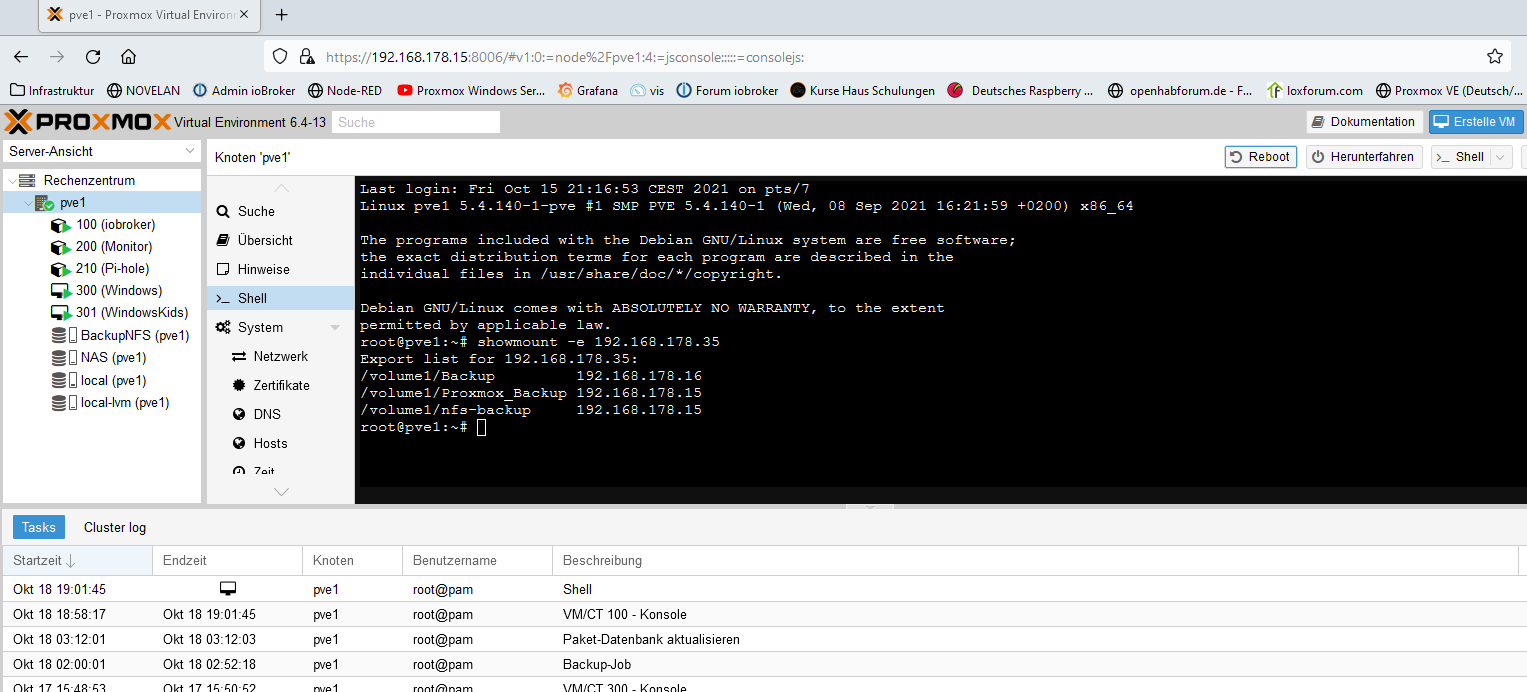Close the pve1 Proxmox browser tab
The image size is (1527, 692).
click(x=244, y=15)
